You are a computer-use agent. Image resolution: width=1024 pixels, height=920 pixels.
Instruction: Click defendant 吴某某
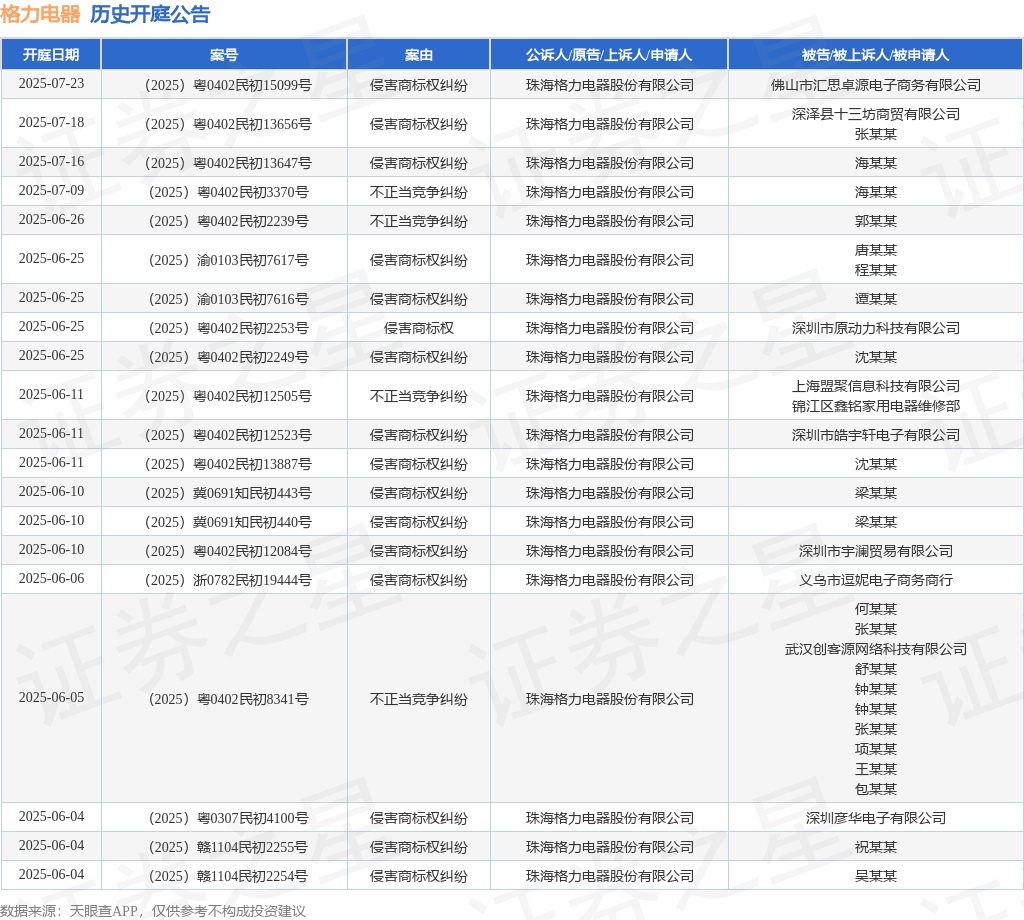click(876, 876)
